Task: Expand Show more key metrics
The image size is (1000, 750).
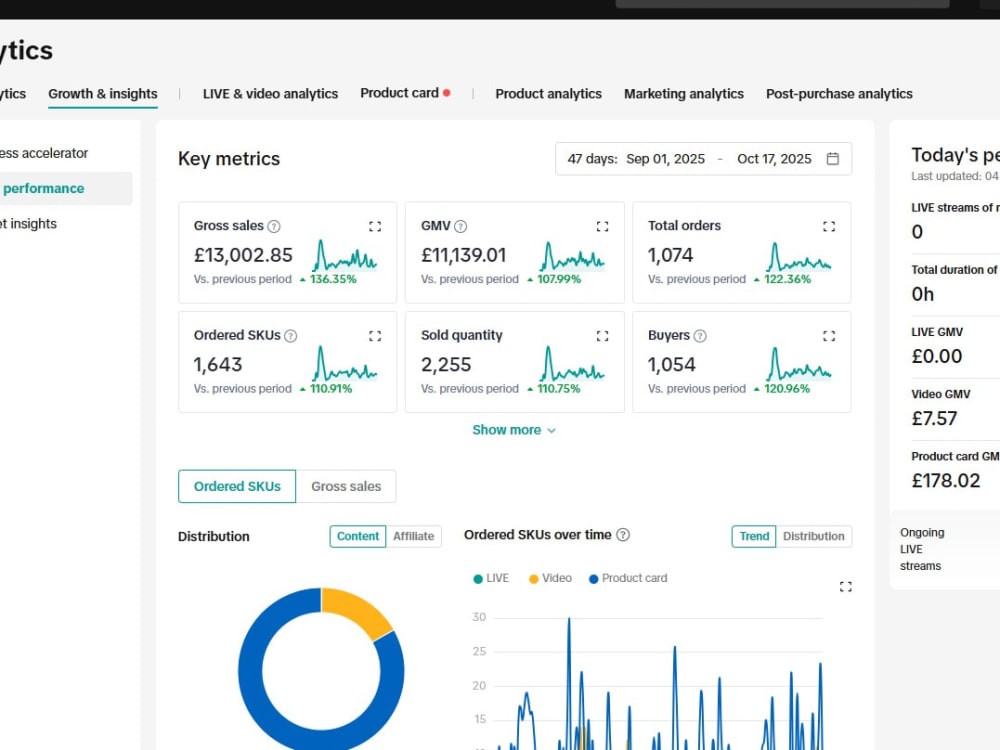Action: [513, 430]
